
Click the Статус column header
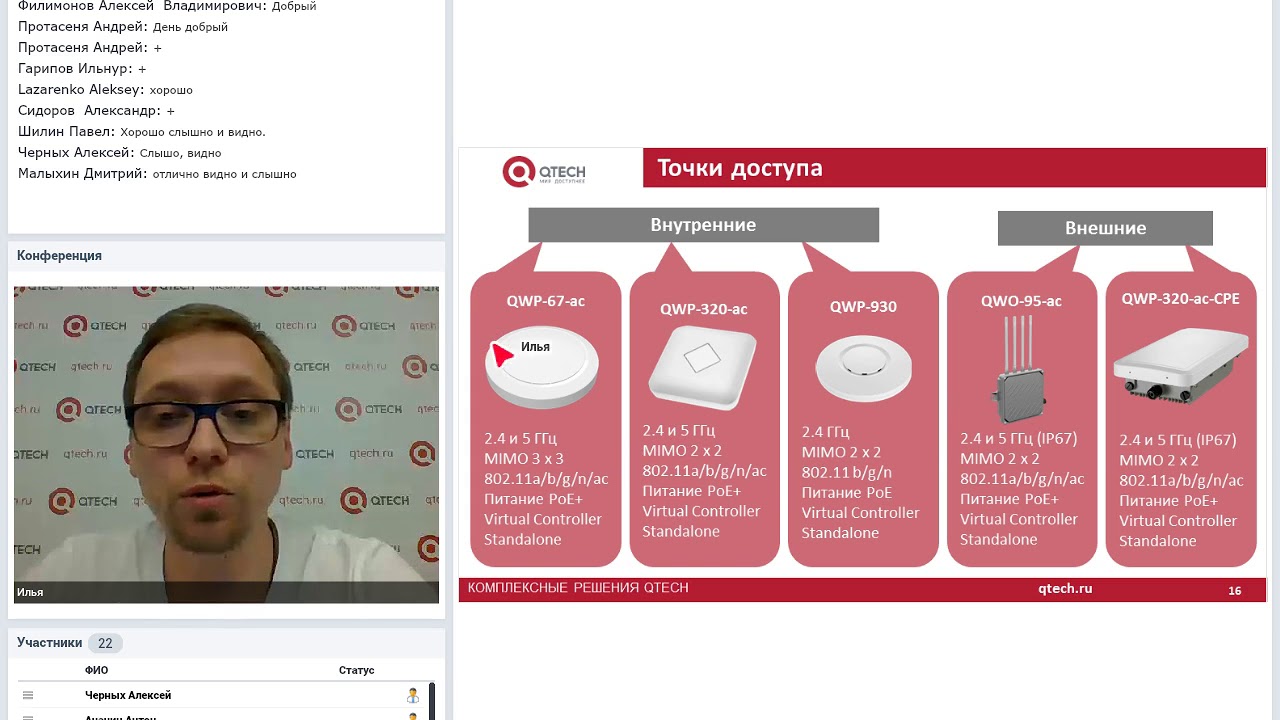coord(356,670)
